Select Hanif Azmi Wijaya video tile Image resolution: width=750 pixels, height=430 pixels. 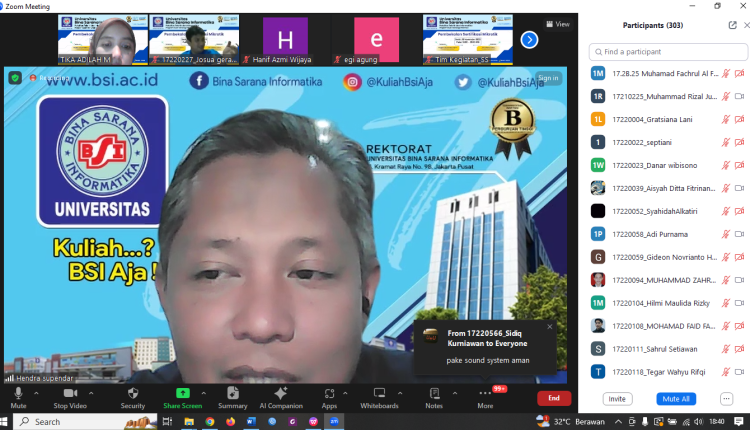coord(285,40)
